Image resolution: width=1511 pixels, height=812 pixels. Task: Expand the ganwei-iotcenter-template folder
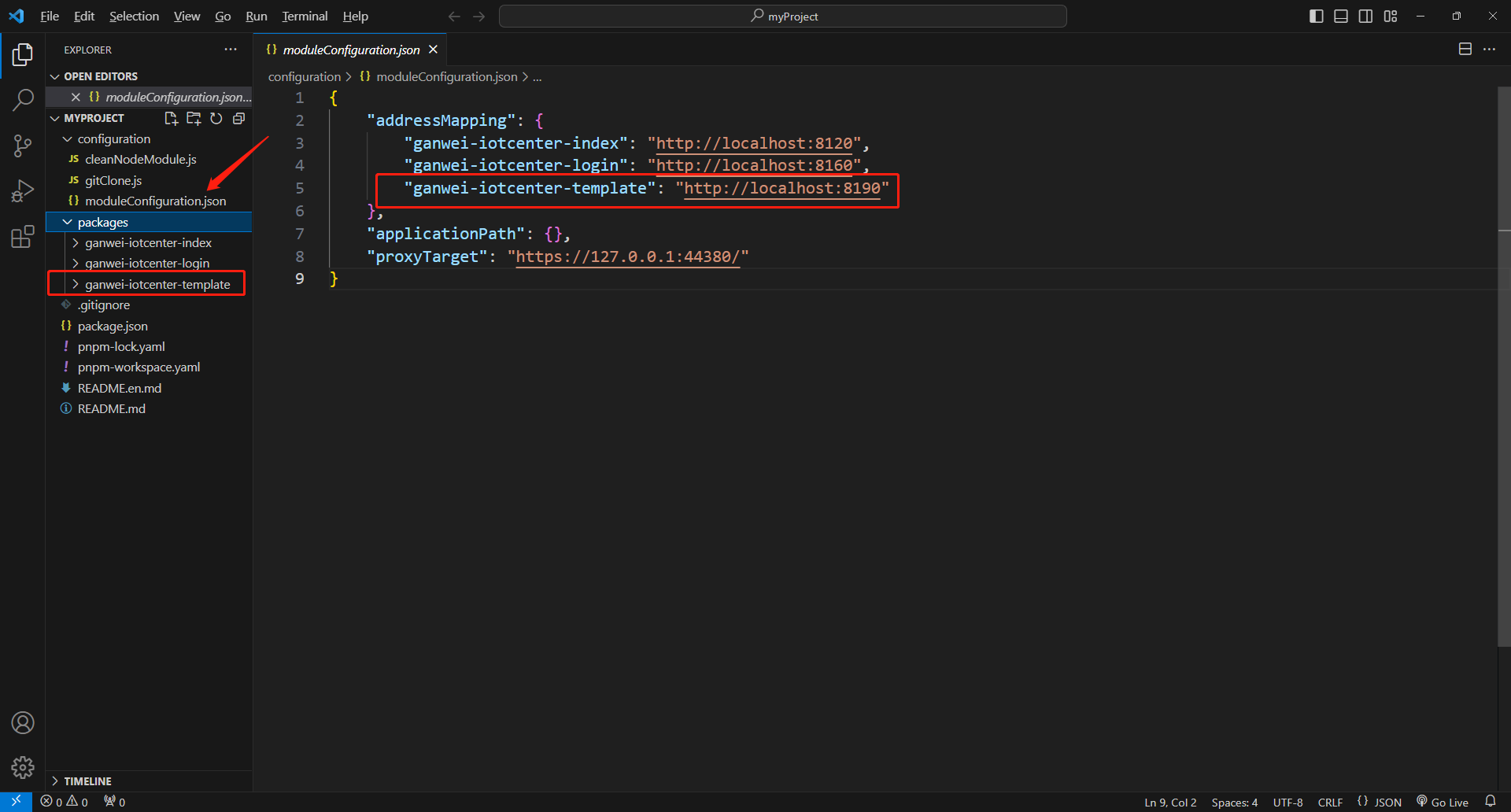click(157, 284)
